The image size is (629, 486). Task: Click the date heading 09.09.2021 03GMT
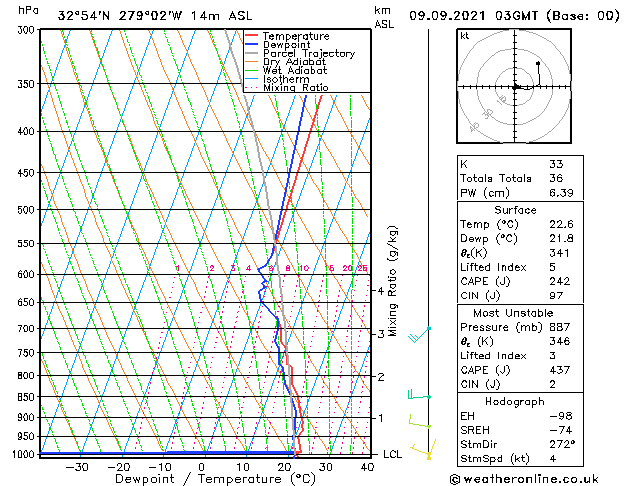(473, 16)
